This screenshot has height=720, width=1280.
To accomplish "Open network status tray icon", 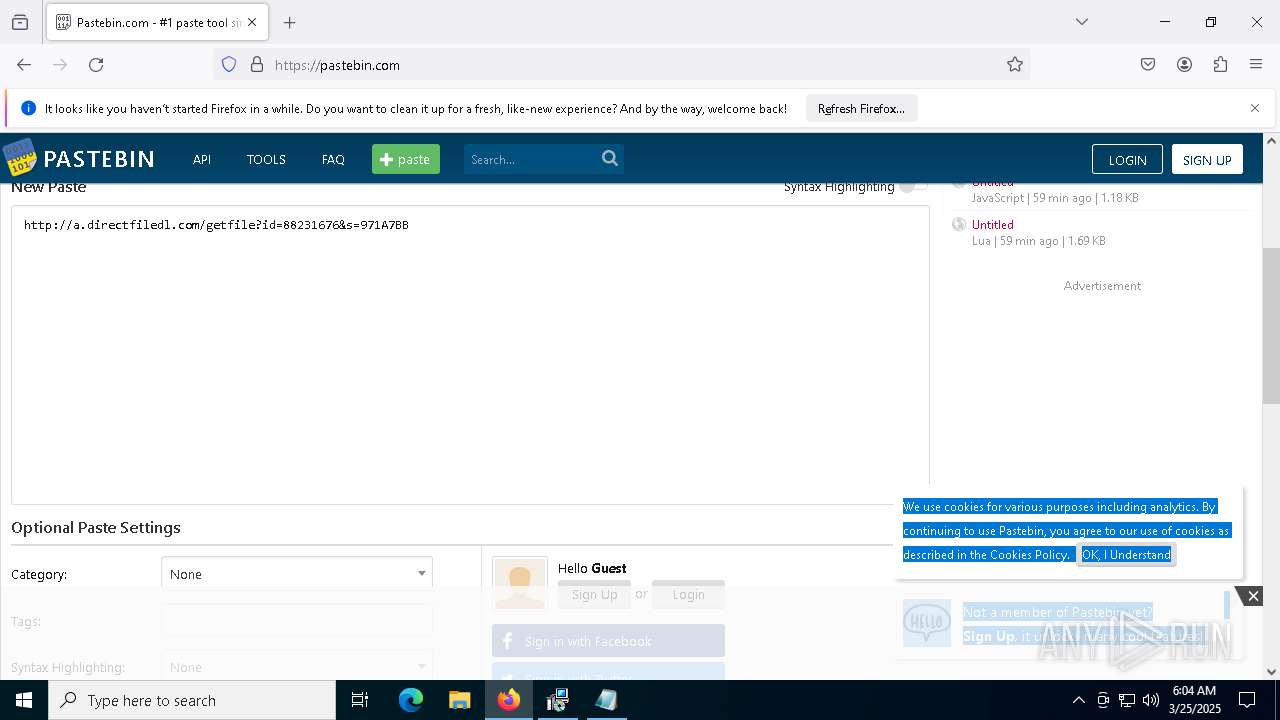I will pos(1127,700).
